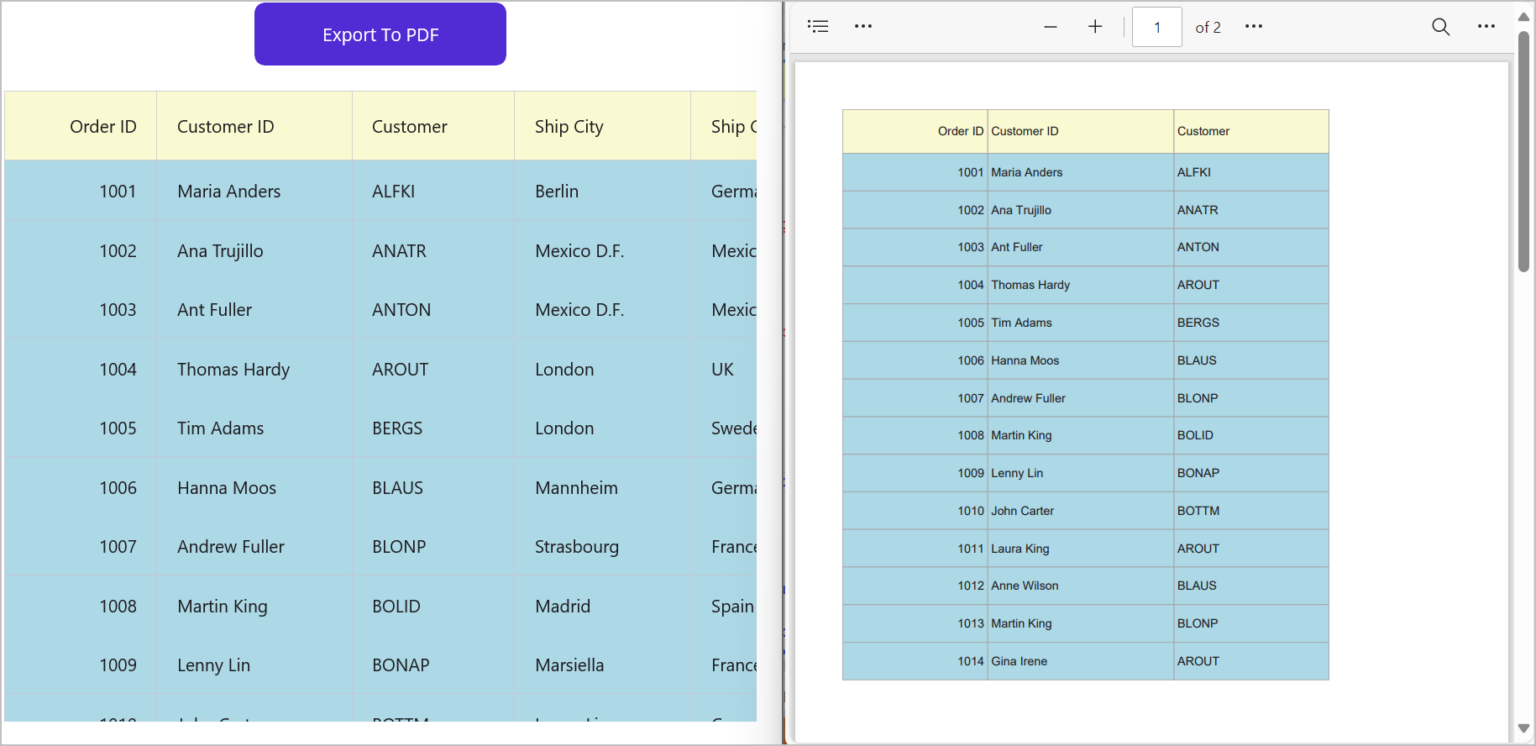Image resolution: width=1536 pixels, height=746 pixels.
Task: Zoom out of the PDF page
Action: (x=1050, y=26)
